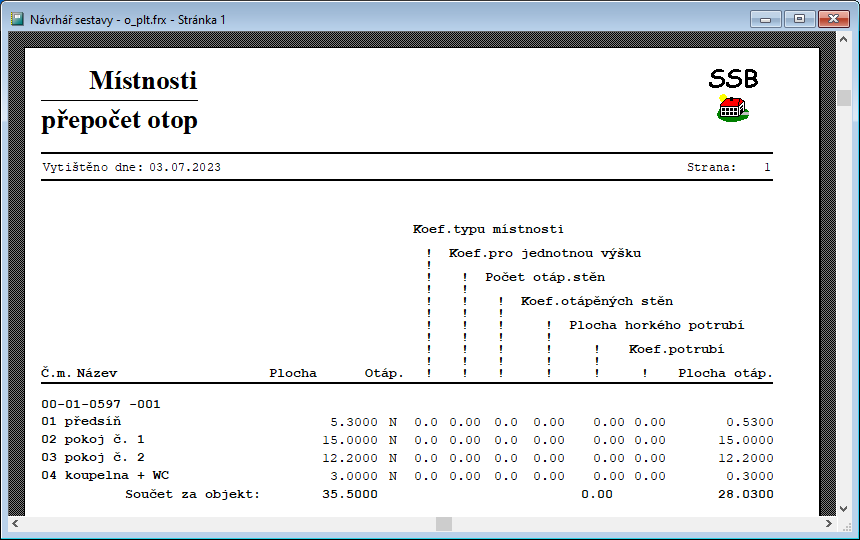Click the Název column header
The width and height of the screenshot is (860, 540).
[97, 373]
